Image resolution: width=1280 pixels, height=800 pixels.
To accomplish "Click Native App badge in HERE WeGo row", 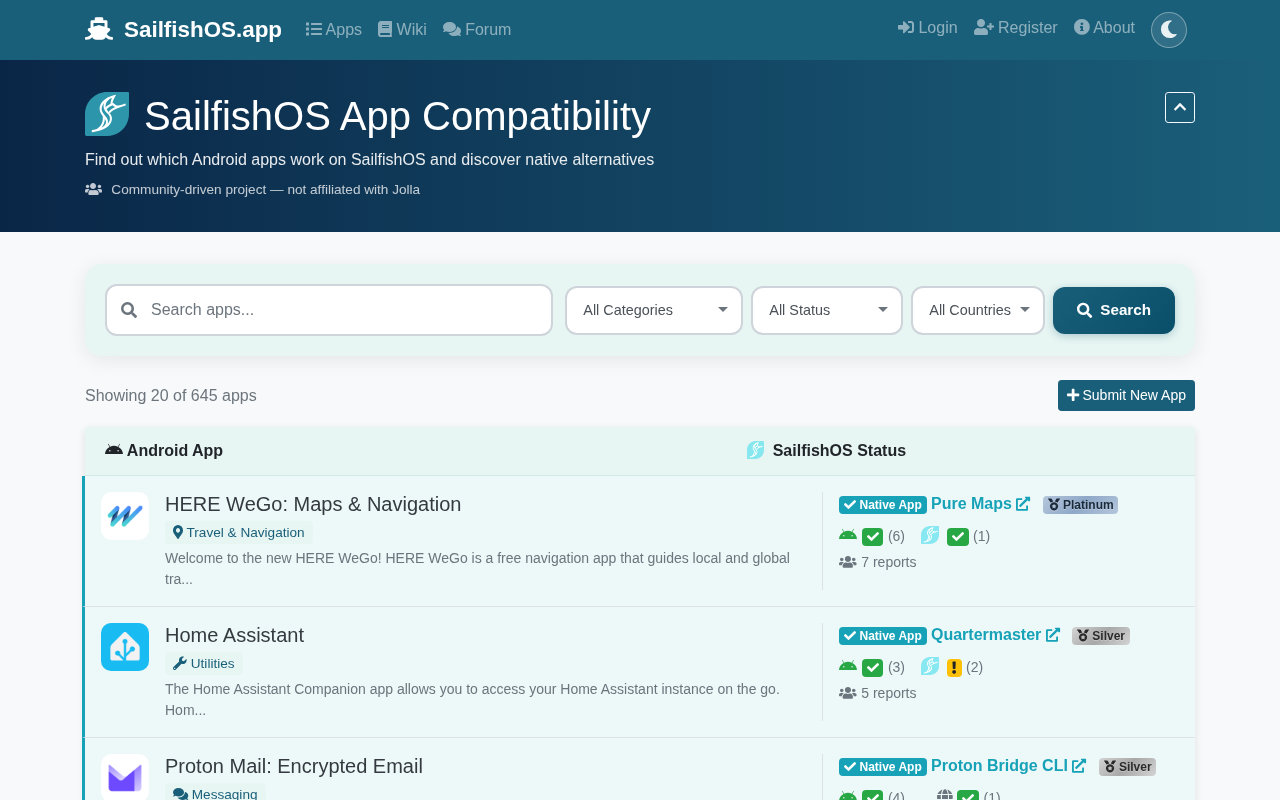I will tap(883, 505).
